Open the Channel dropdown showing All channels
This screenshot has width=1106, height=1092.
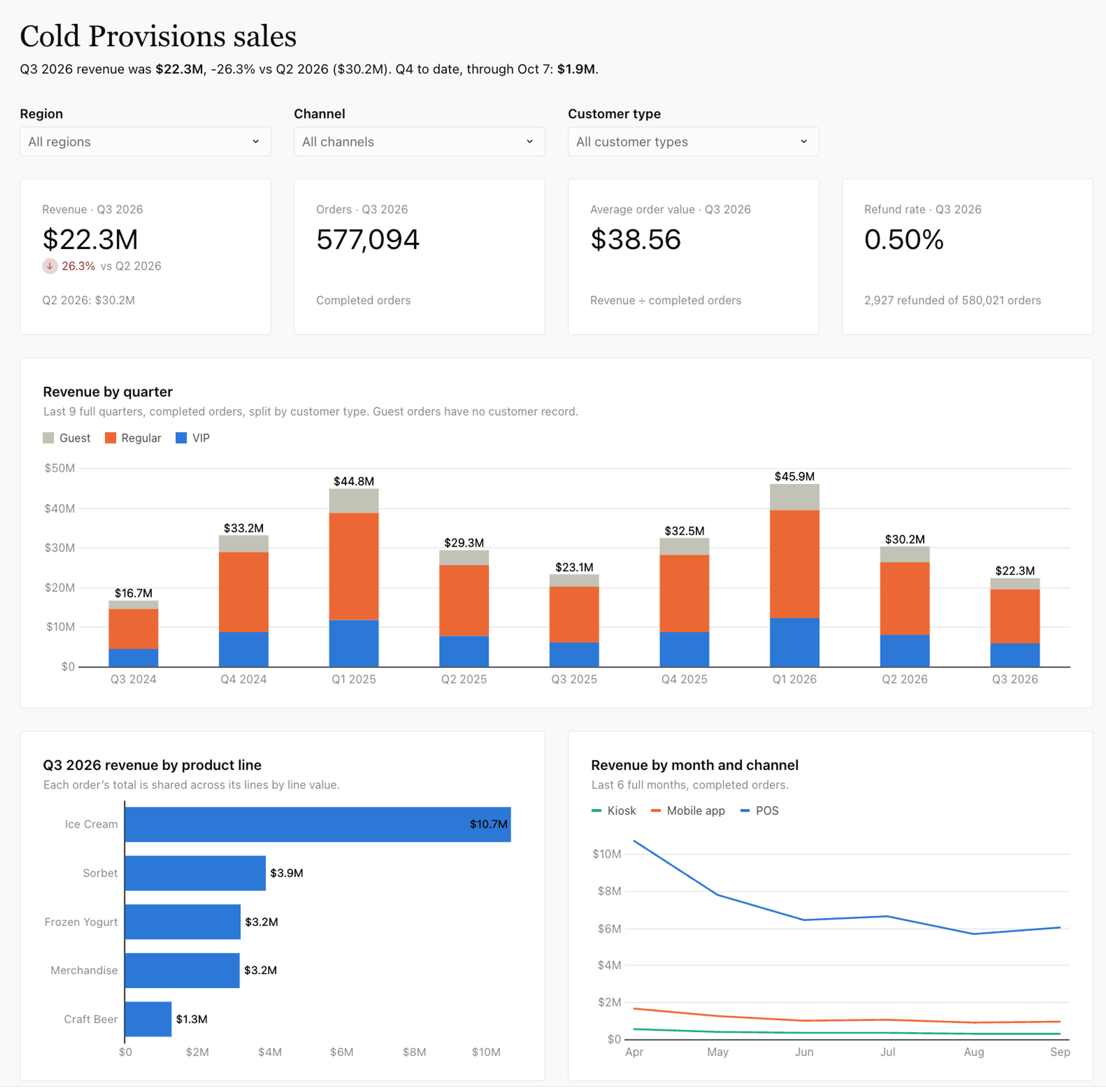(x=419, y=141)
